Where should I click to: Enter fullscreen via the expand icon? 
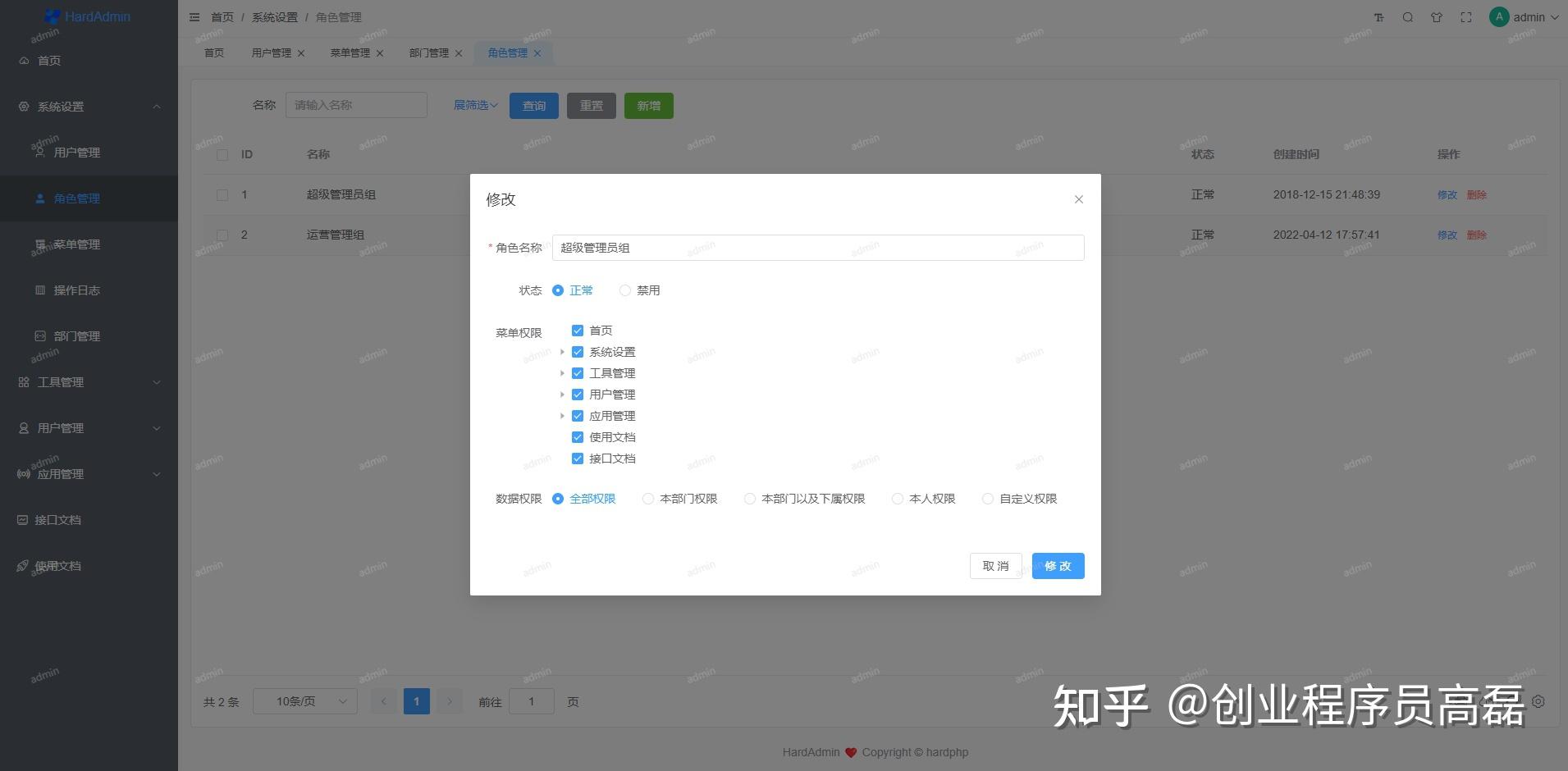[1465, 16]
